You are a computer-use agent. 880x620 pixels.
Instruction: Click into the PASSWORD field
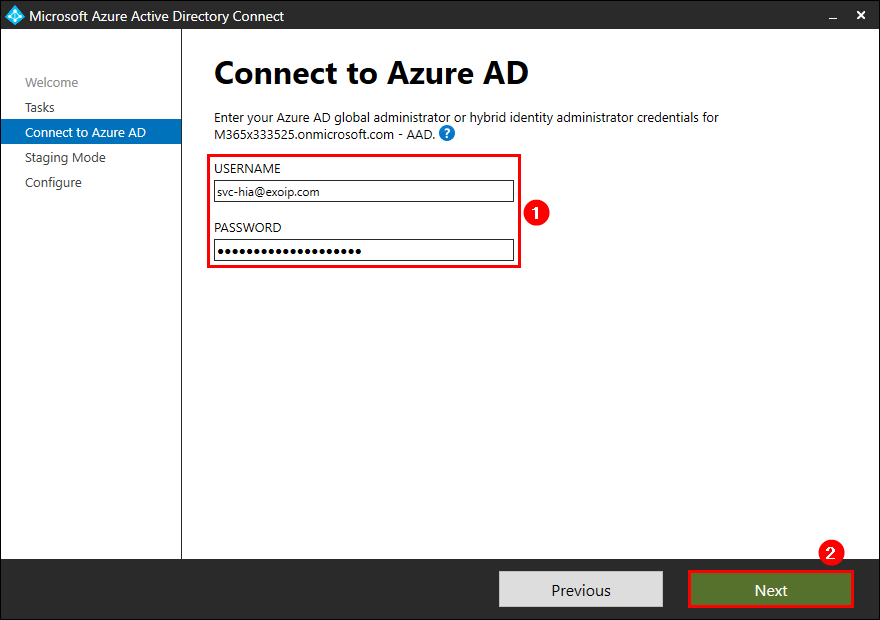pos(364,250)
